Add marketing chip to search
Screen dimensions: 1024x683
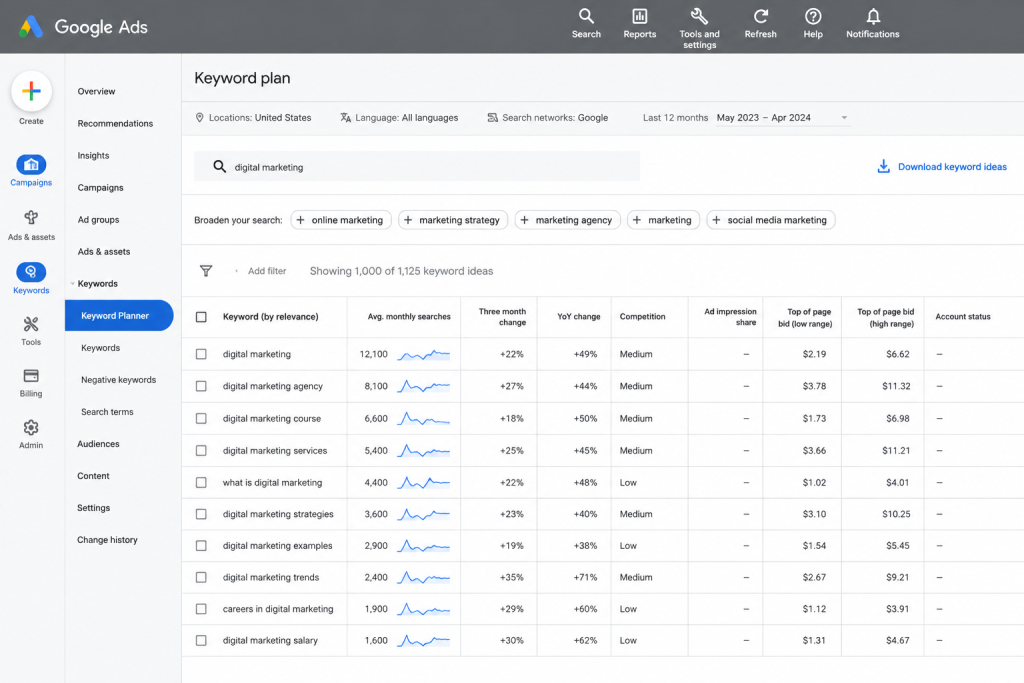663,220
